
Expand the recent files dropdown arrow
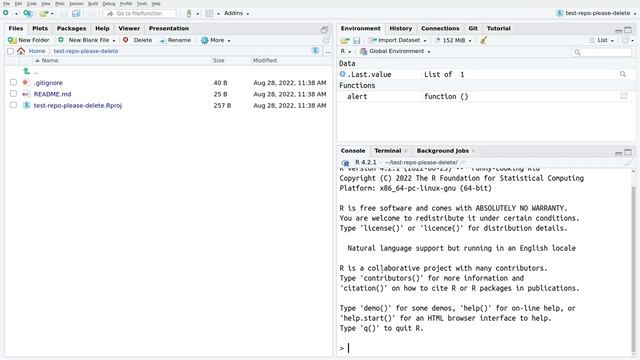pos(52,13)
